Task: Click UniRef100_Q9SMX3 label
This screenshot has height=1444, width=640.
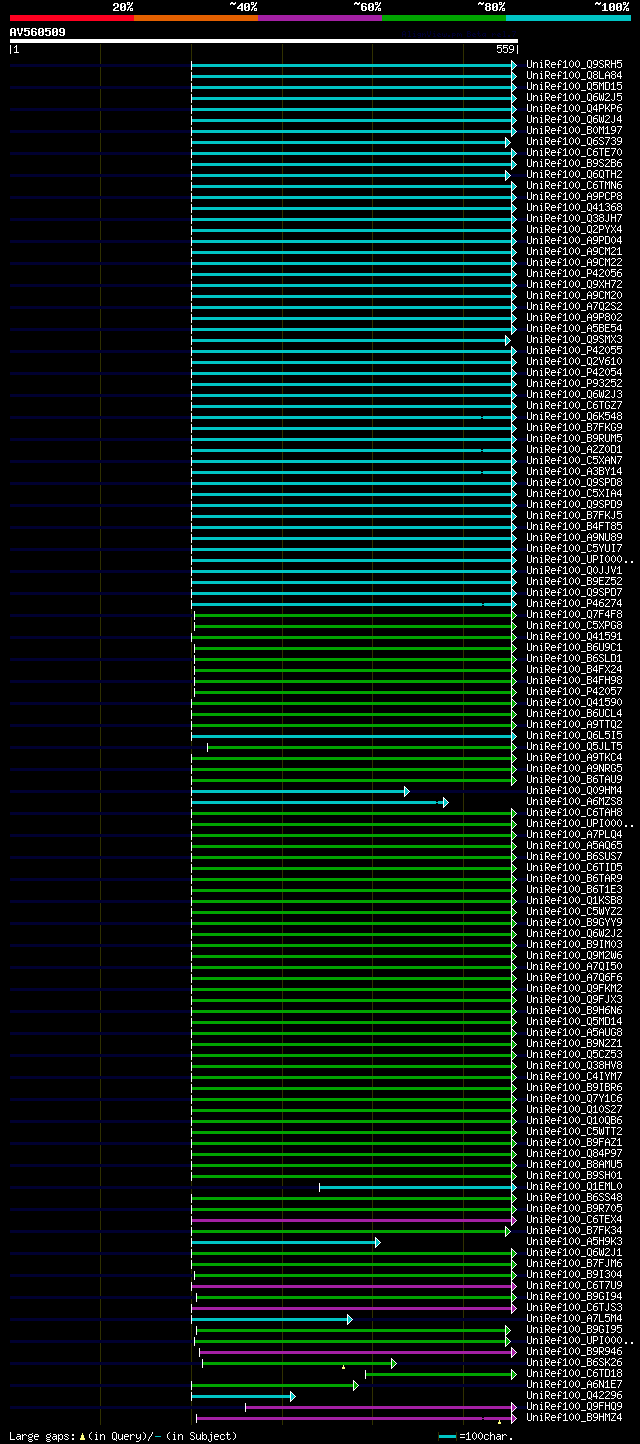Action: coord(574,339)
